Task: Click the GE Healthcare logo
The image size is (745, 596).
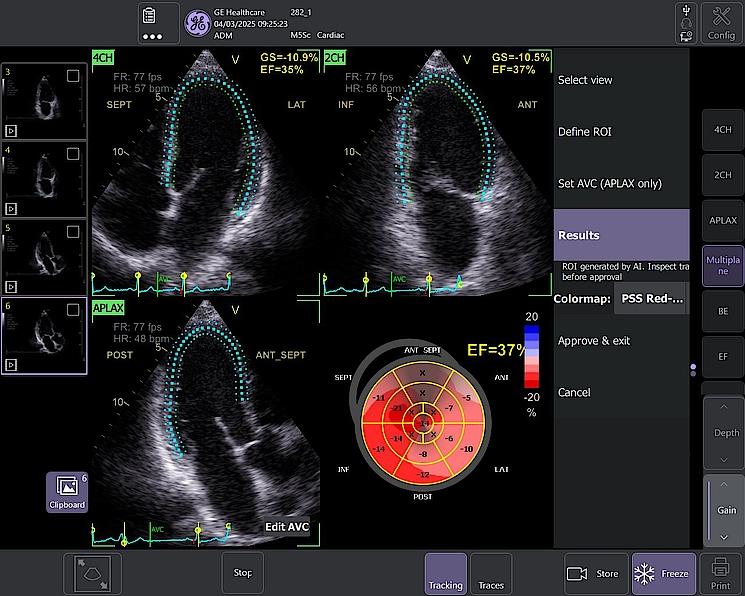Action: pyautogui.click(x=197, y=23)
